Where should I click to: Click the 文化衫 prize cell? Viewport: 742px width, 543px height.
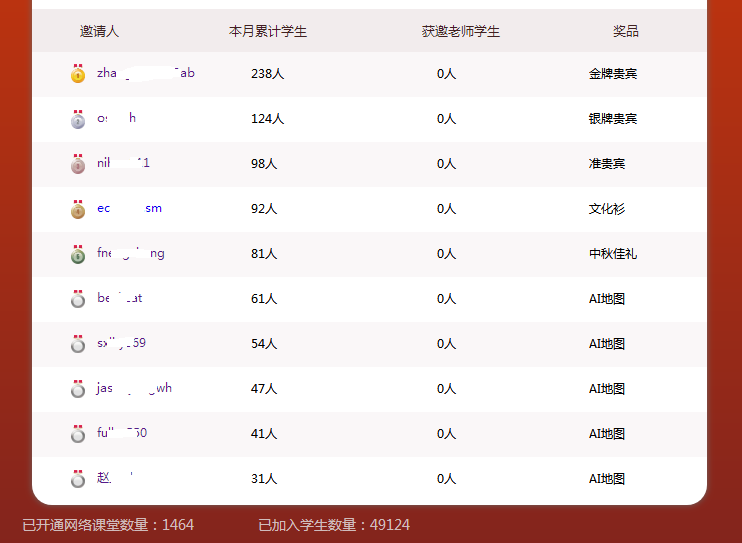607,209
